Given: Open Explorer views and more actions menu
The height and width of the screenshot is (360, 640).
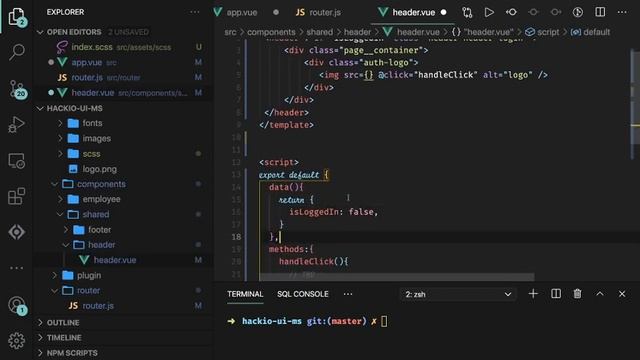Looking at the screenshot, I should [195, 12].
